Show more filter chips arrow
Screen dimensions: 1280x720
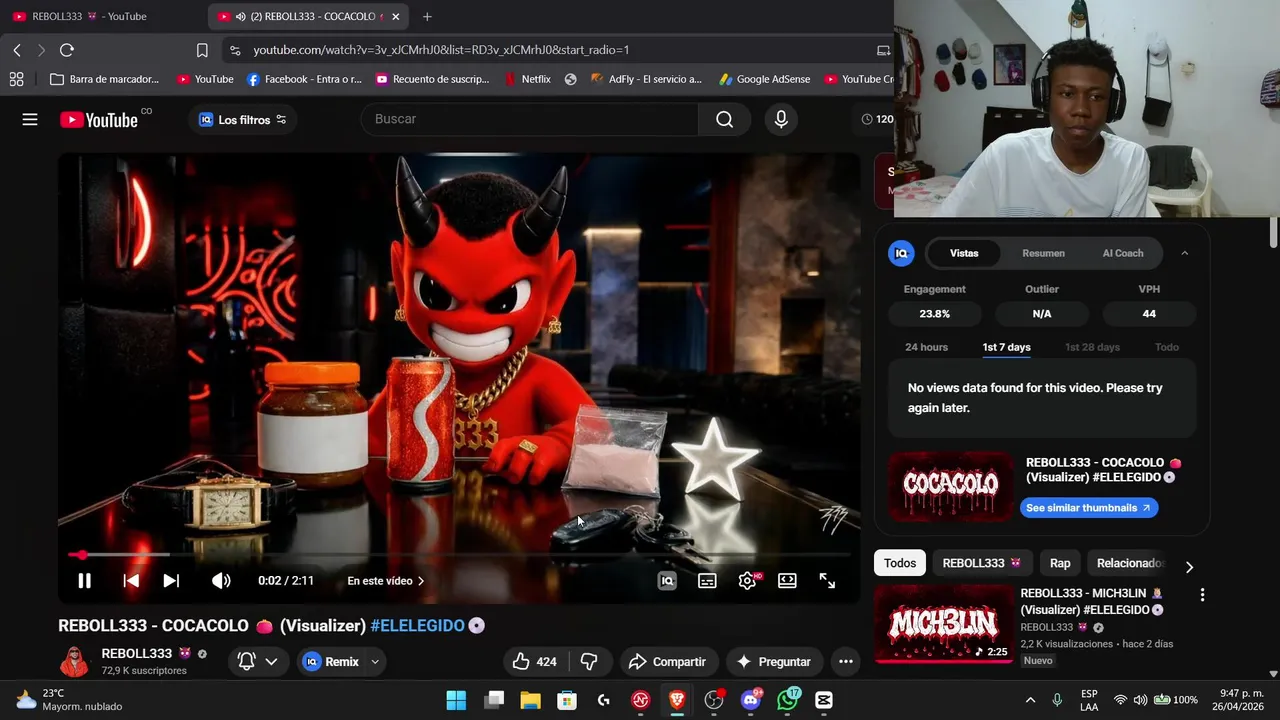click(x=1189, y=567)
